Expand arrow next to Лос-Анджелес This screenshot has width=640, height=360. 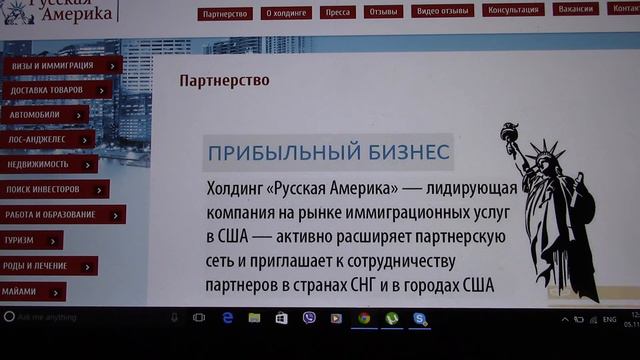pos(84,141)
